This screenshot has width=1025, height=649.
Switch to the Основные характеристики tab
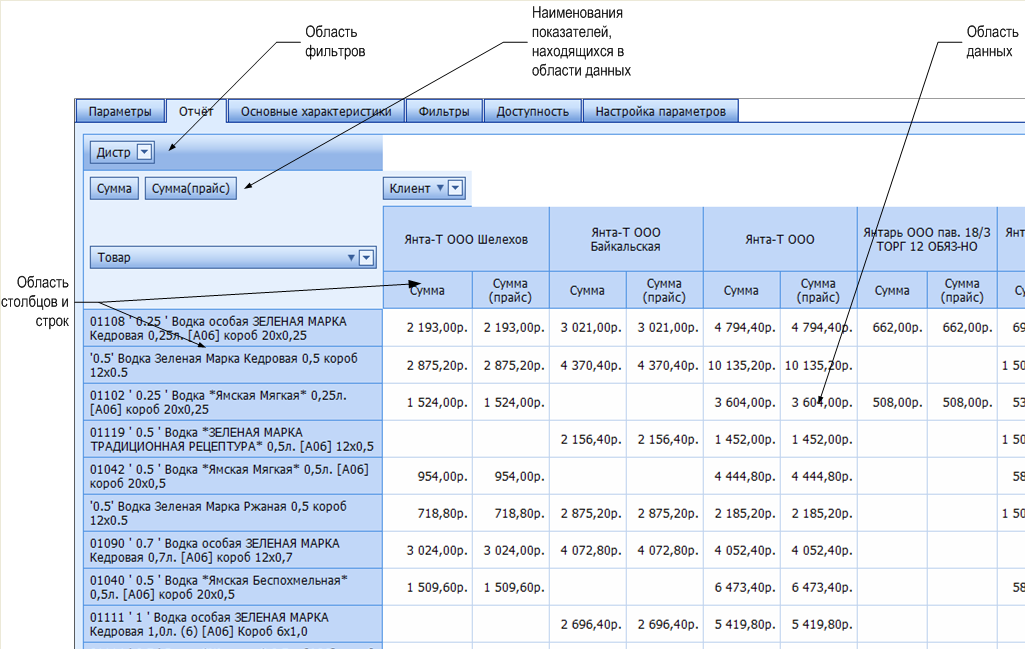coord(315,111)
